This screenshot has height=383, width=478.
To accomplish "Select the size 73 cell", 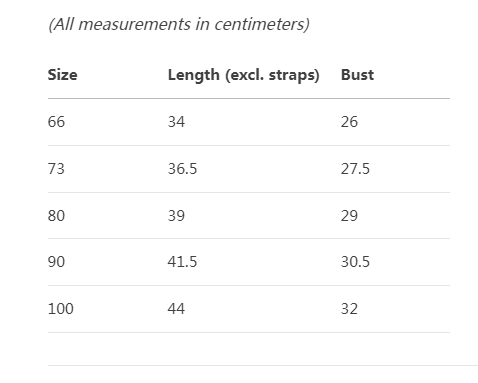I will point(56,169).
